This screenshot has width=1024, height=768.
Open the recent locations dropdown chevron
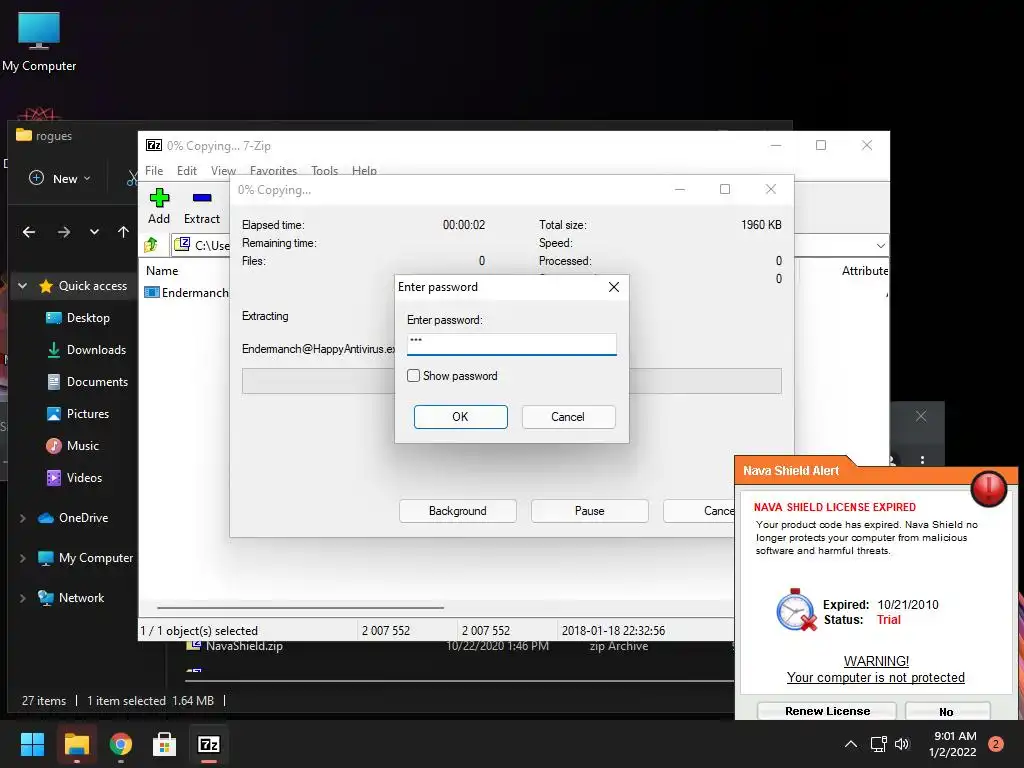95,232
